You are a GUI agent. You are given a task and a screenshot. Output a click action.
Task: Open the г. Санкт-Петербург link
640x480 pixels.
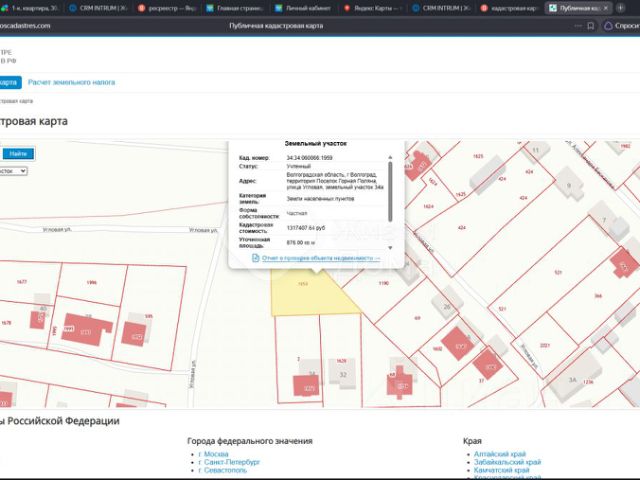click(229, 462)
